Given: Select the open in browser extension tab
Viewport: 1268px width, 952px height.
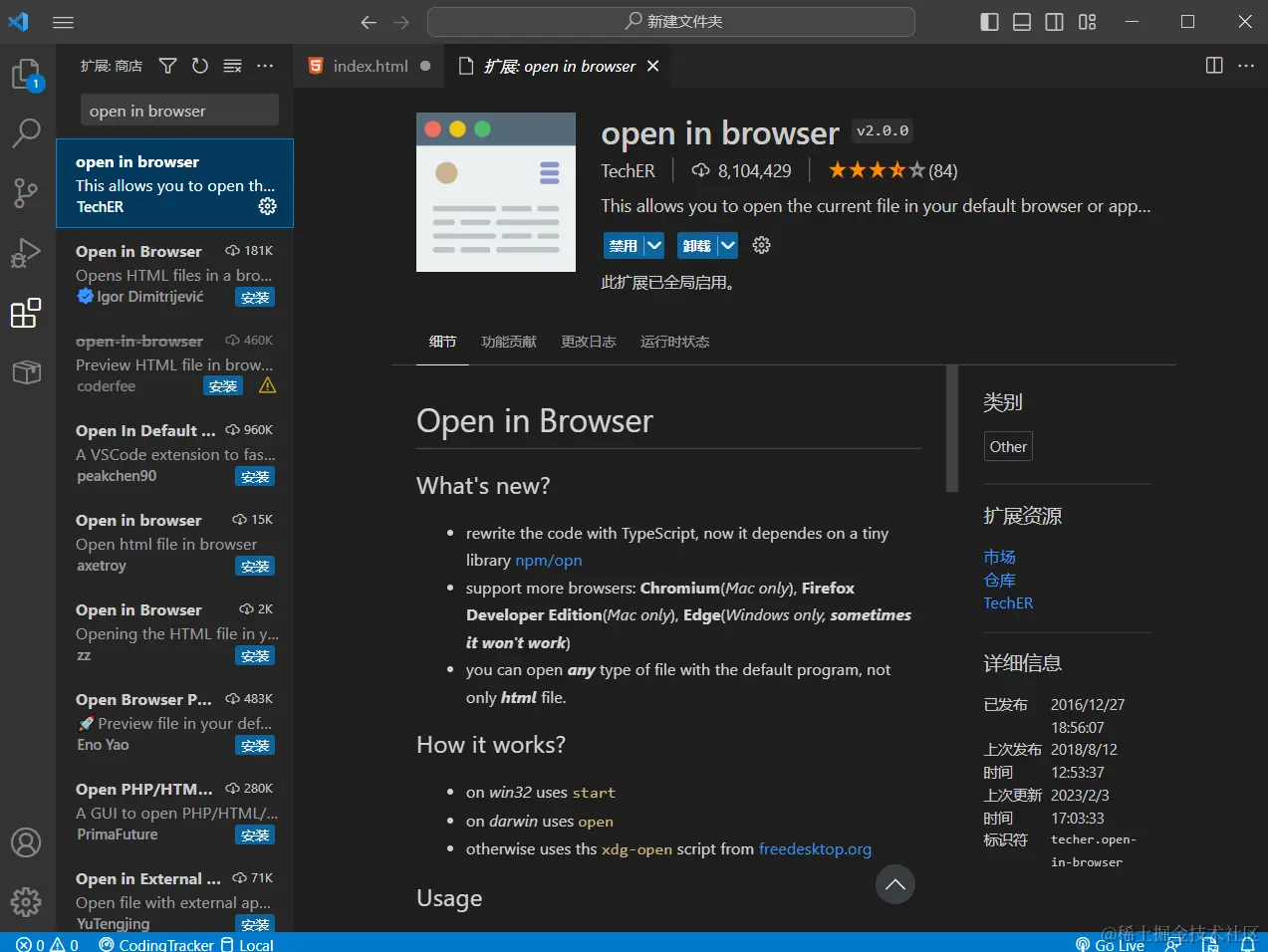Looking at the screenshot, I should pyautogui.click(x=560, y=66).
